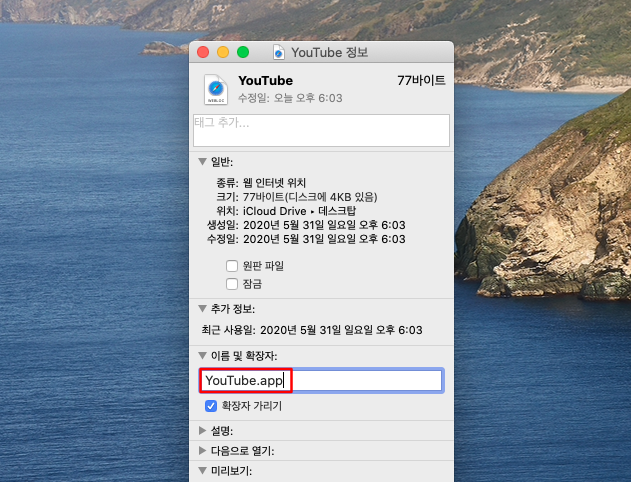Uncheck the 확장자 가리기 checkbox
The width and height of the screenshot is (631, 482).
pos(211,406)
